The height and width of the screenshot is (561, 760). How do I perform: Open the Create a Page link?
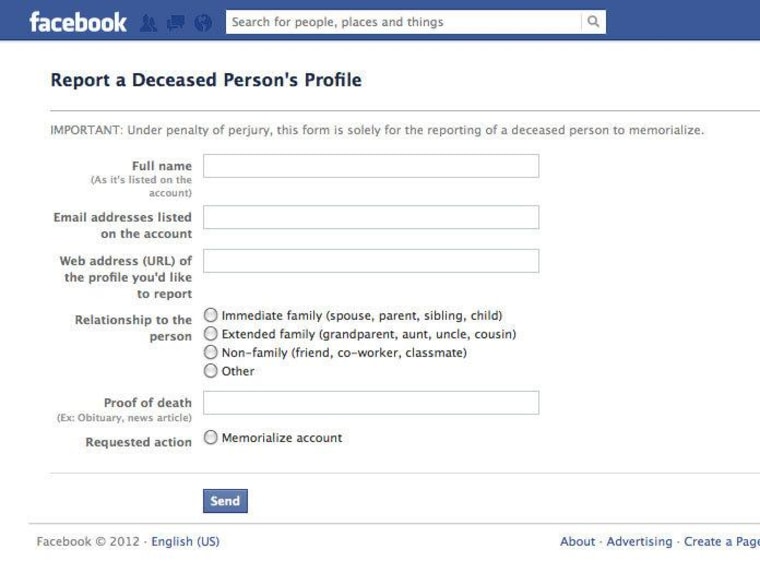[x=722, y=541]
